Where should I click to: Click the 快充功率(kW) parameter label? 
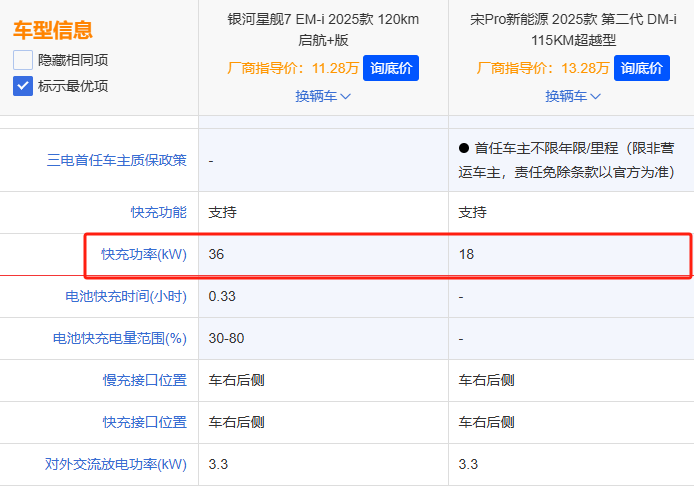pyautogui.click(x=144, y=254)
